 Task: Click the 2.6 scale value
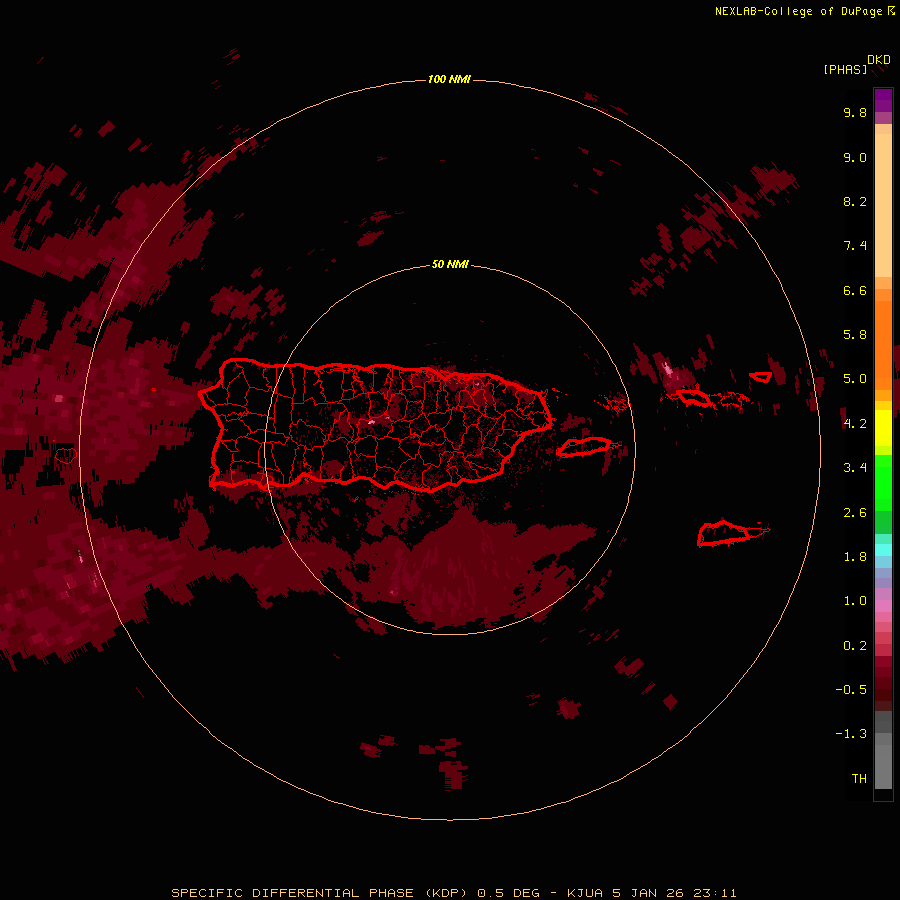point(855,513)
